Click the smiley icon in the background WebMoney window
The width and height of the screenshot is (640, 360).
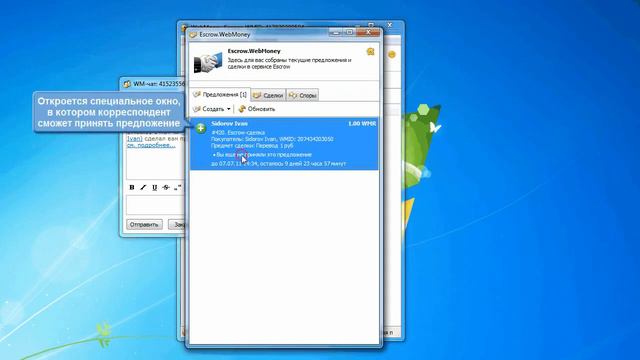[x=391, y=54]
